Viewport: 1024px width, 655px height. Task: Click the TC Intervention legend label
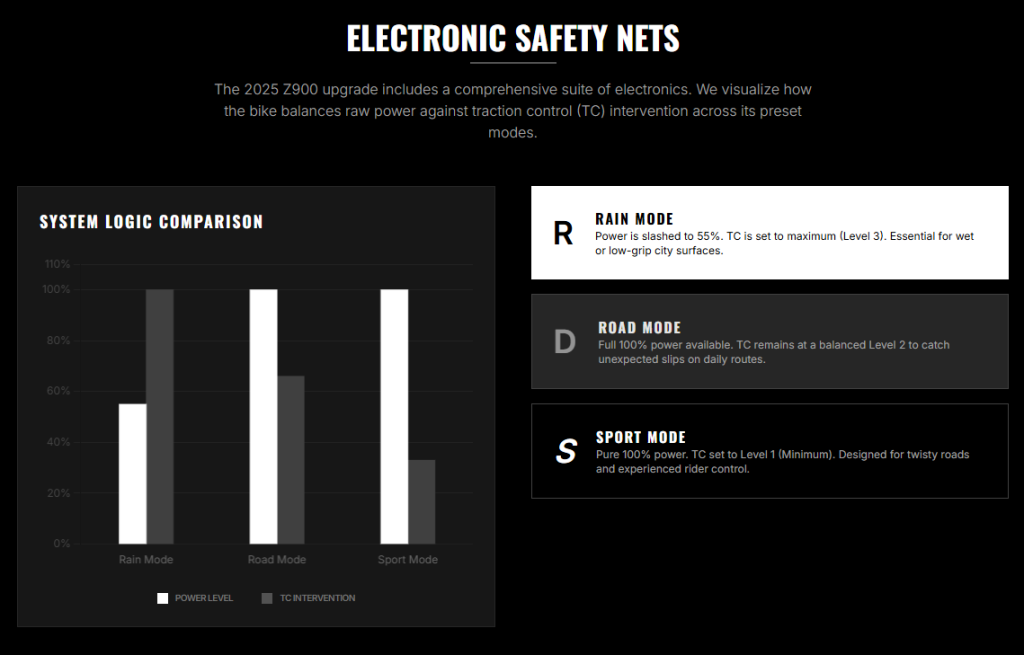pyautogui.click(x=317, y=598)
